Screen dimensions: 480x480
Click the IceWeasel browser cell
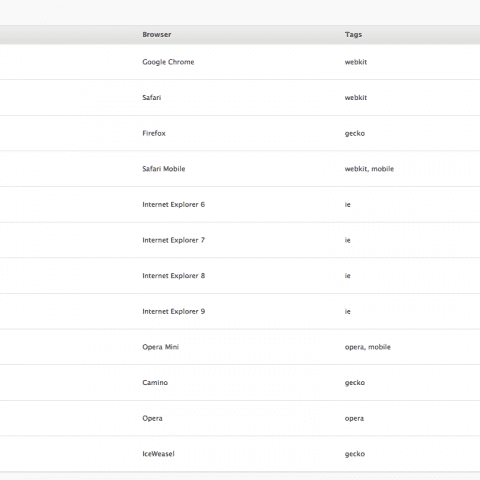(158, 454)
